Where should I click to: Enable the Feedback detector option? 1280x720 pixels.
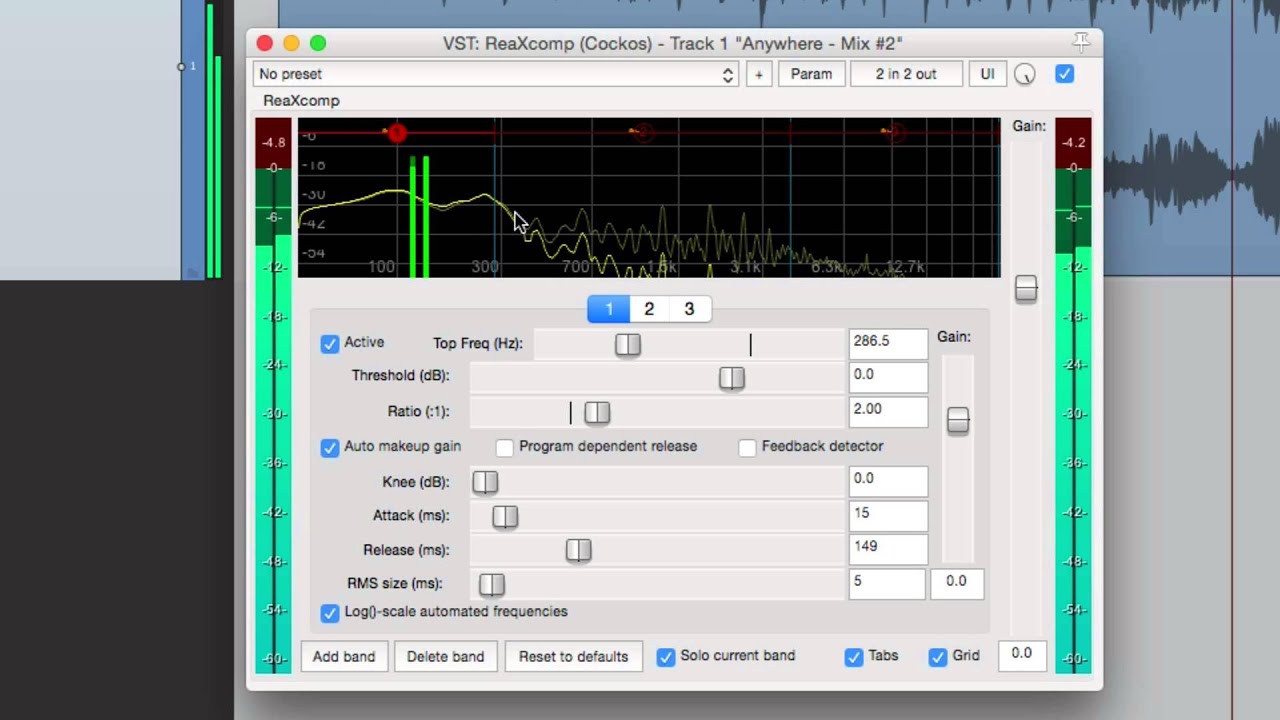pos(747,447)
